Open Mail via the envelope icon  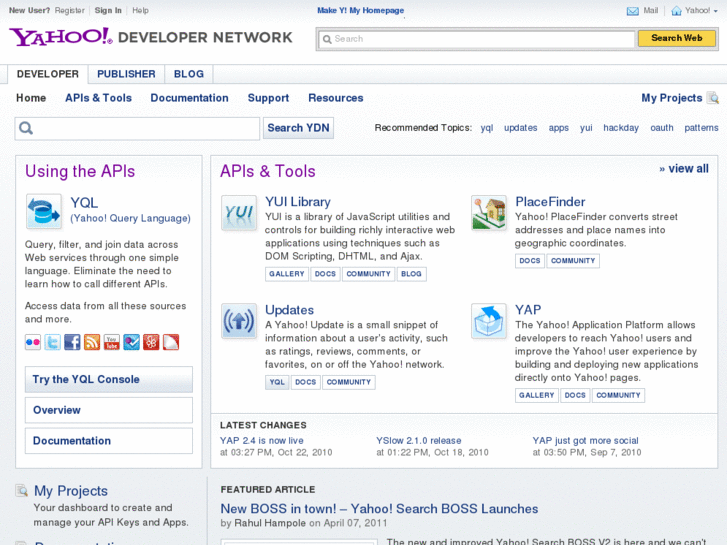(633, 11)
